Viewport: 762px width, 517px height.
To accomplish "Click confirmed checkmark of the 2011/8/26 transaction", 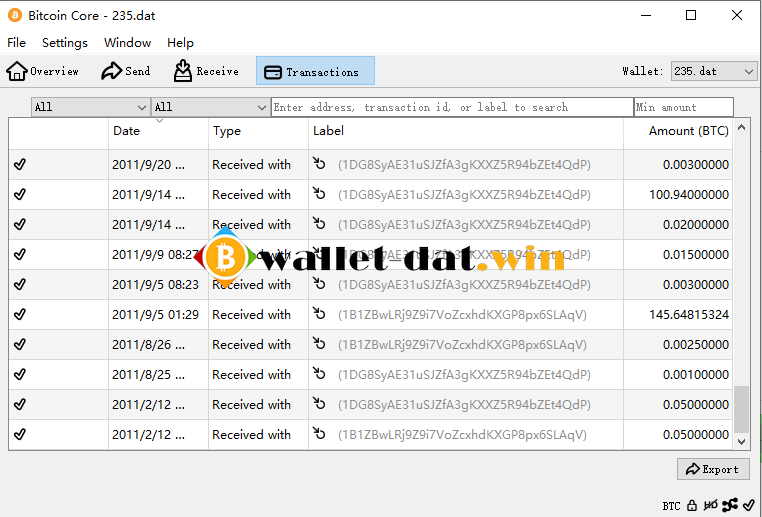I will click(x=20, y=345).
